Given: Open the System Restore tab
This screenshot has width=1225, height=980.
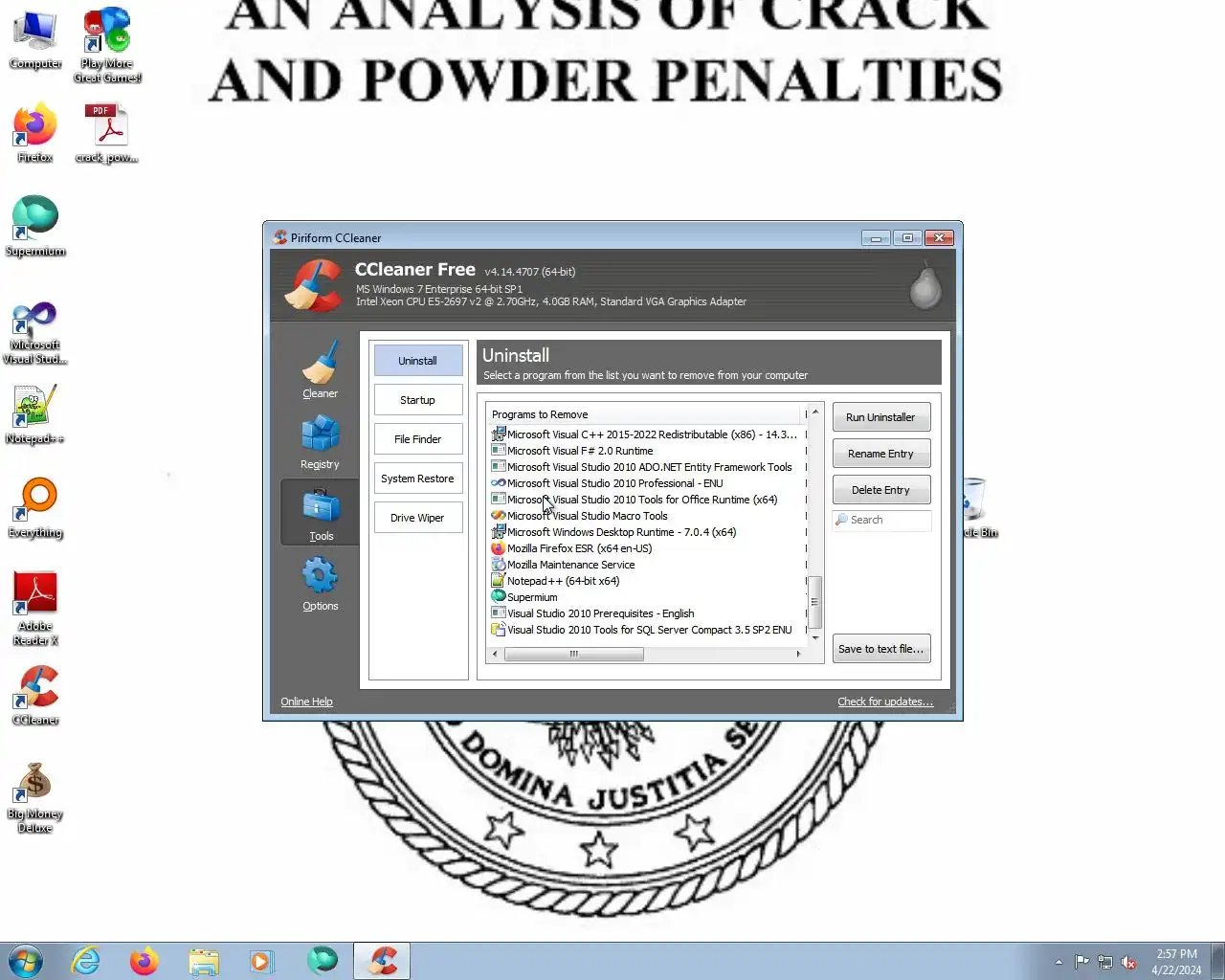Looking at the screenshot, I should coord(418,479).
